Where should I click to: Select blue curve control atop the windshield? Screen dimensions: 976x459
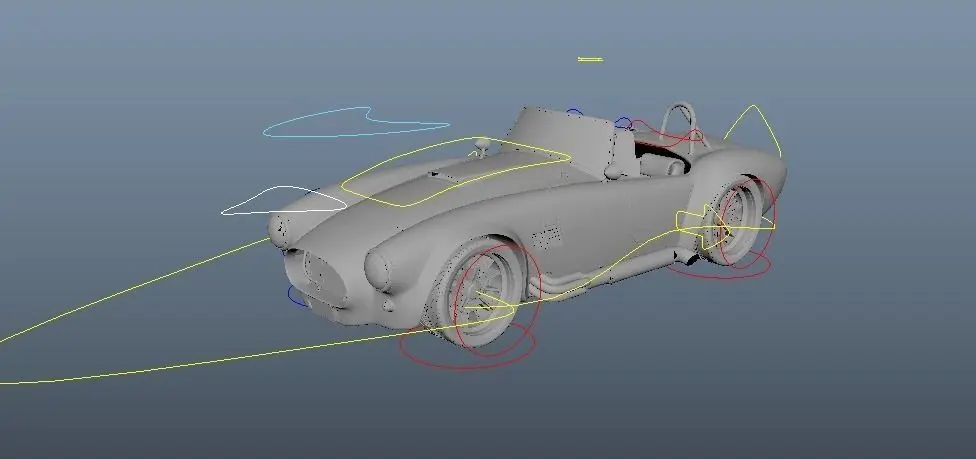click(574, 112)
